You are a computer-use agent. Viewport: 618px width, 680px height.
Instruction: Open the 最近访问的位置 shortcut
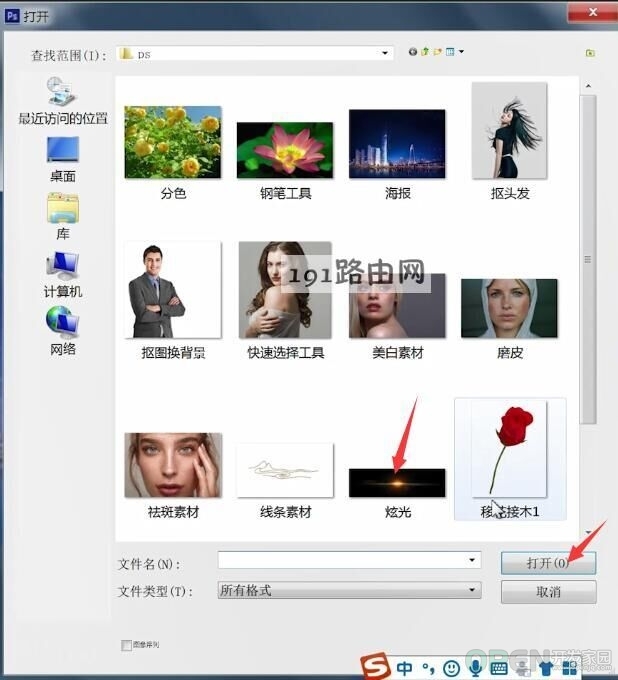pyautogui.click(x=63, y=101)
